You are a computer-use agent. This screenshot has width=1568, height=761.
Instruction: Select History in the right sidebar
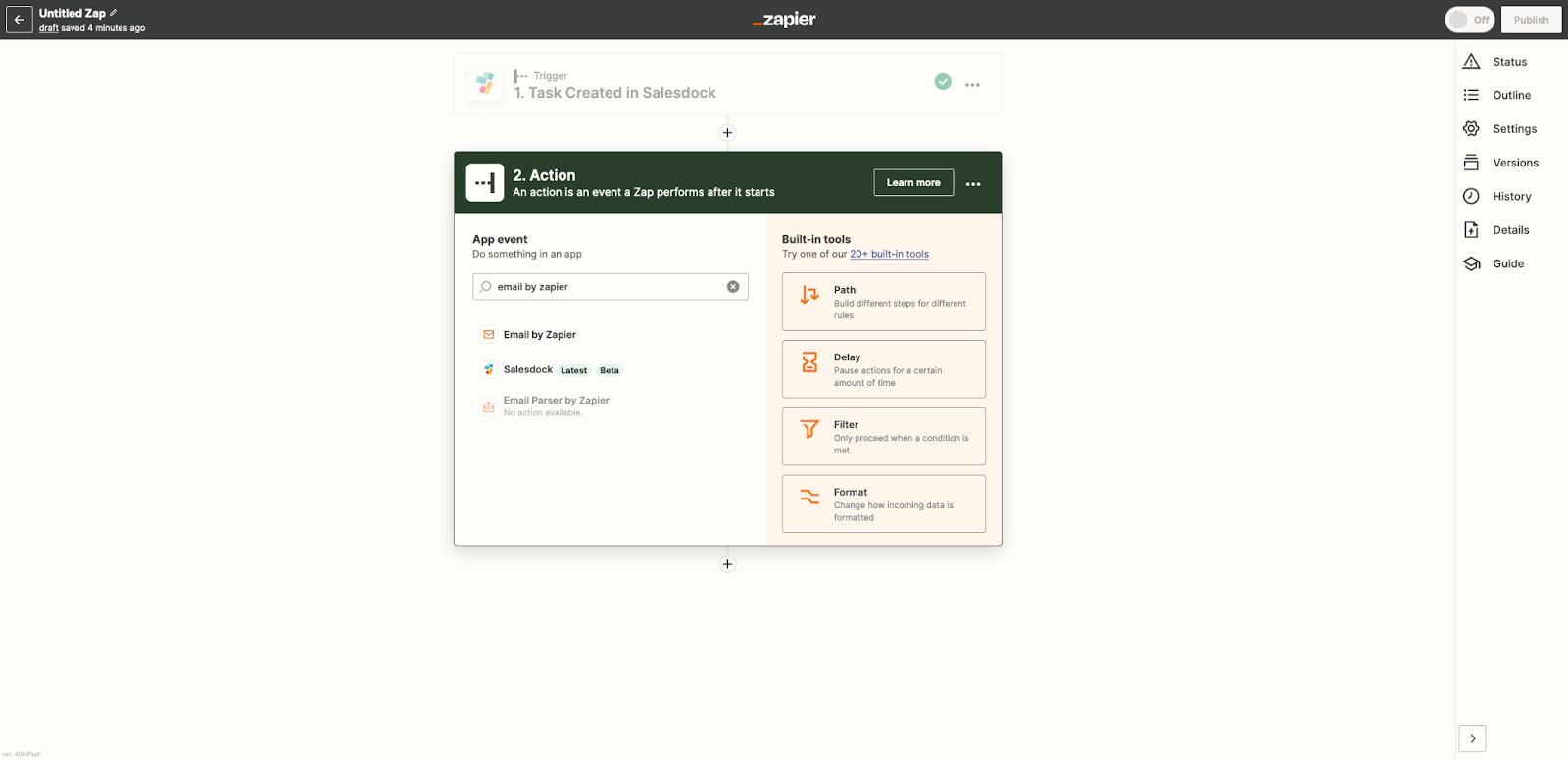point(1511,197)
